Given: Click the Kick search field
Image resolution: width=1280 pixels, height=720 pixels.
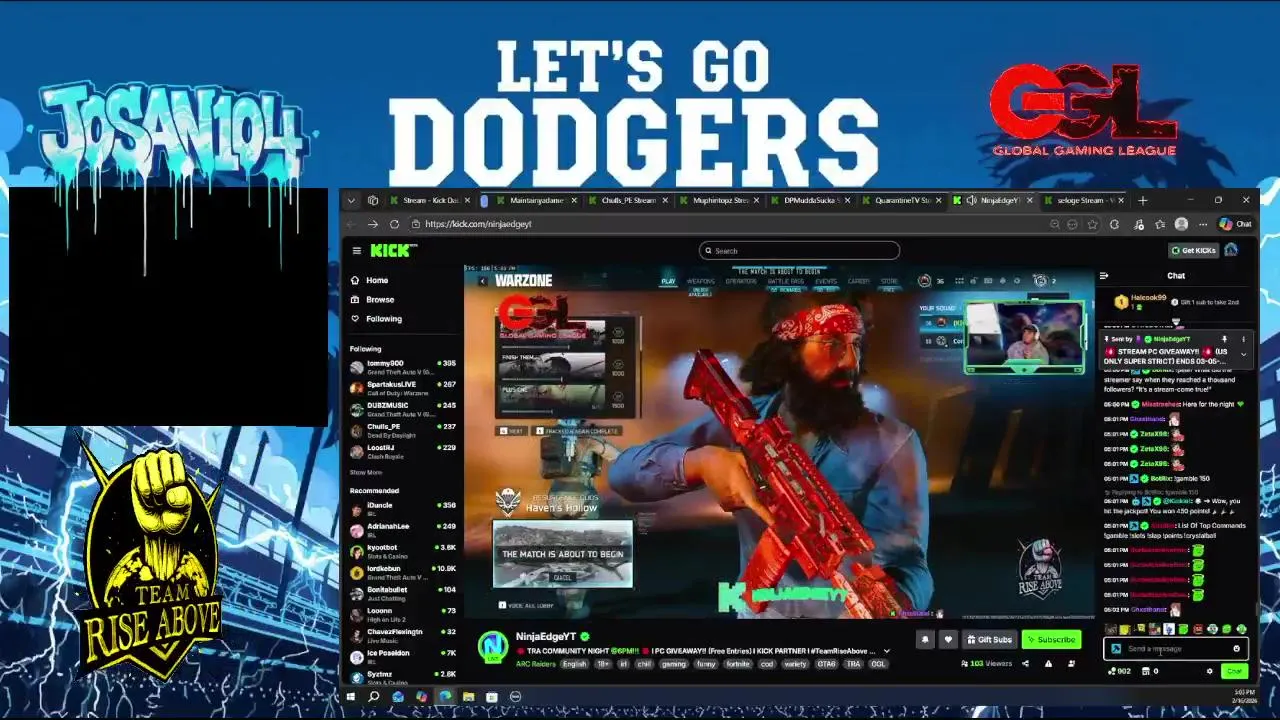Looking at the screenshot, I should tap(799, 251).
